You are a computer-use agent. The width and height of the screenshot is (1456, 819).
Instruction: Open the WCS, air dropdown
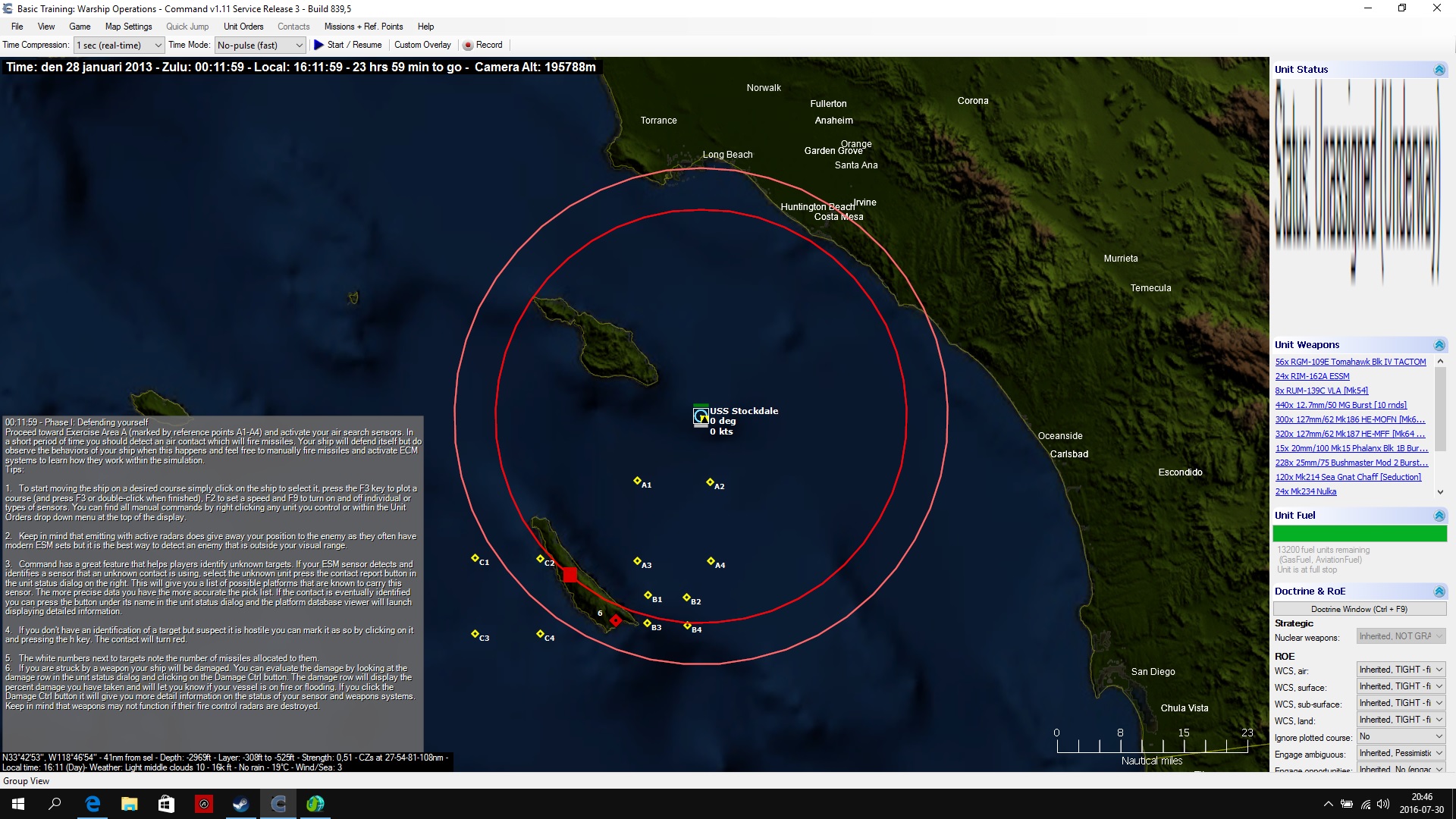[1401, 670]
